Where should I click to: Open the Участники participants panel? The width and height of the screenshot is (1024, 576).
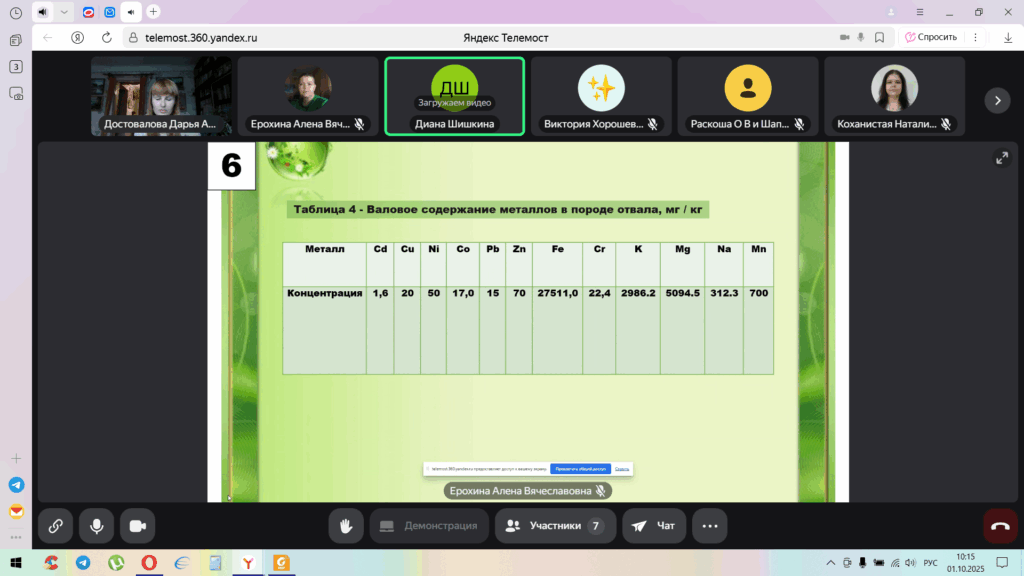point(553,525)
